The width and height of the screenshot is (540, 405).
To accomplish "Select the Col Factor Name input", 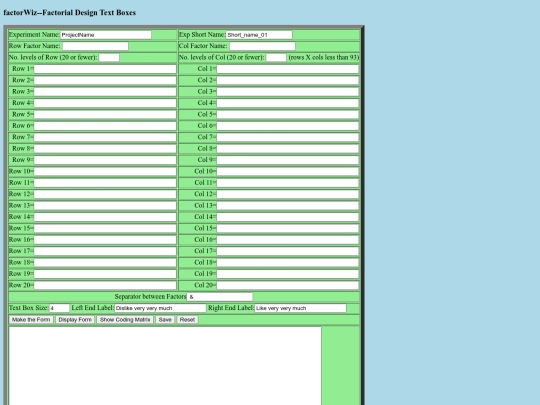I will coord(262,46).
